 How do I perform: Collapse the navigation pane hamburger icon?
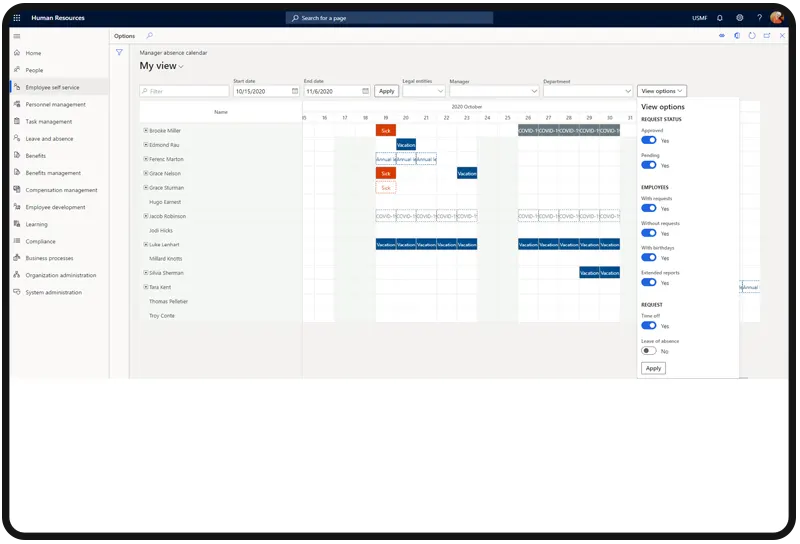point(16,36)
